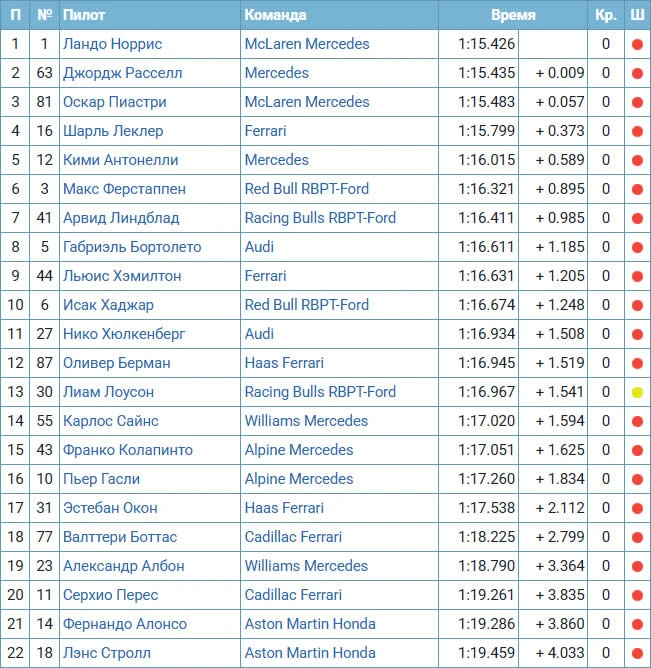Screen dimensions: 651x668
Task: Open Серхио Перес link
Action: pos(110,594)
